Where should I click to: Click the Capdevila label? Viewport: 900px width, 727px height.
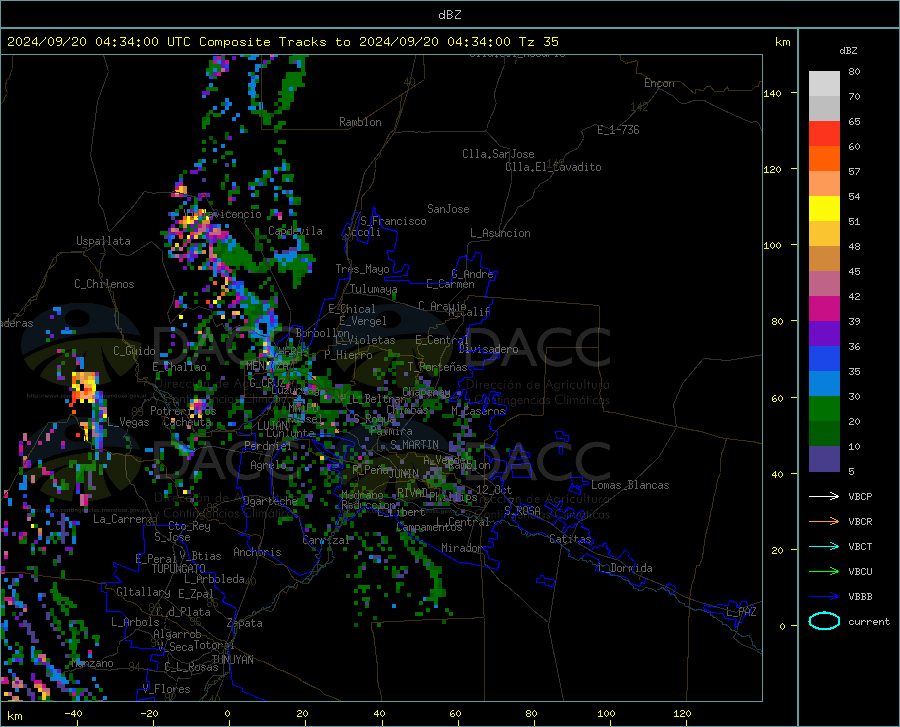click(x=295, y=231)
